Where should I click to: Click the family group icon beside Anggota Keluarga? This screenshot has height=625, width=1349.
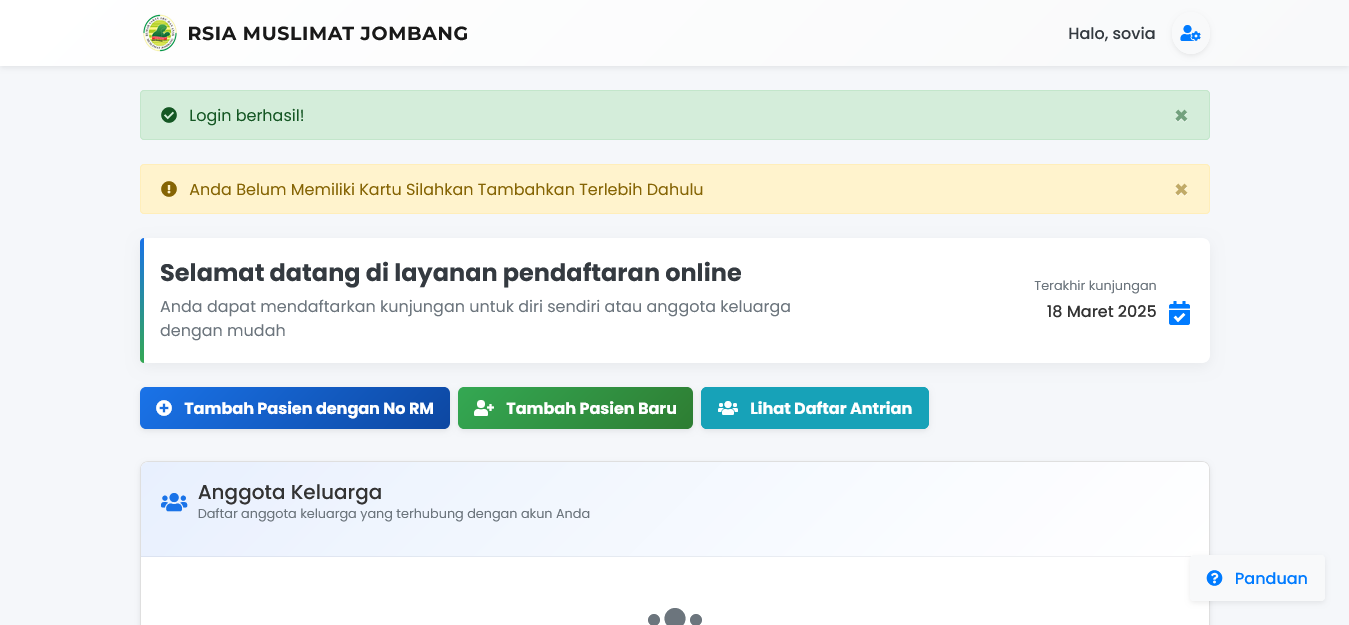click(x=173, y=501)
